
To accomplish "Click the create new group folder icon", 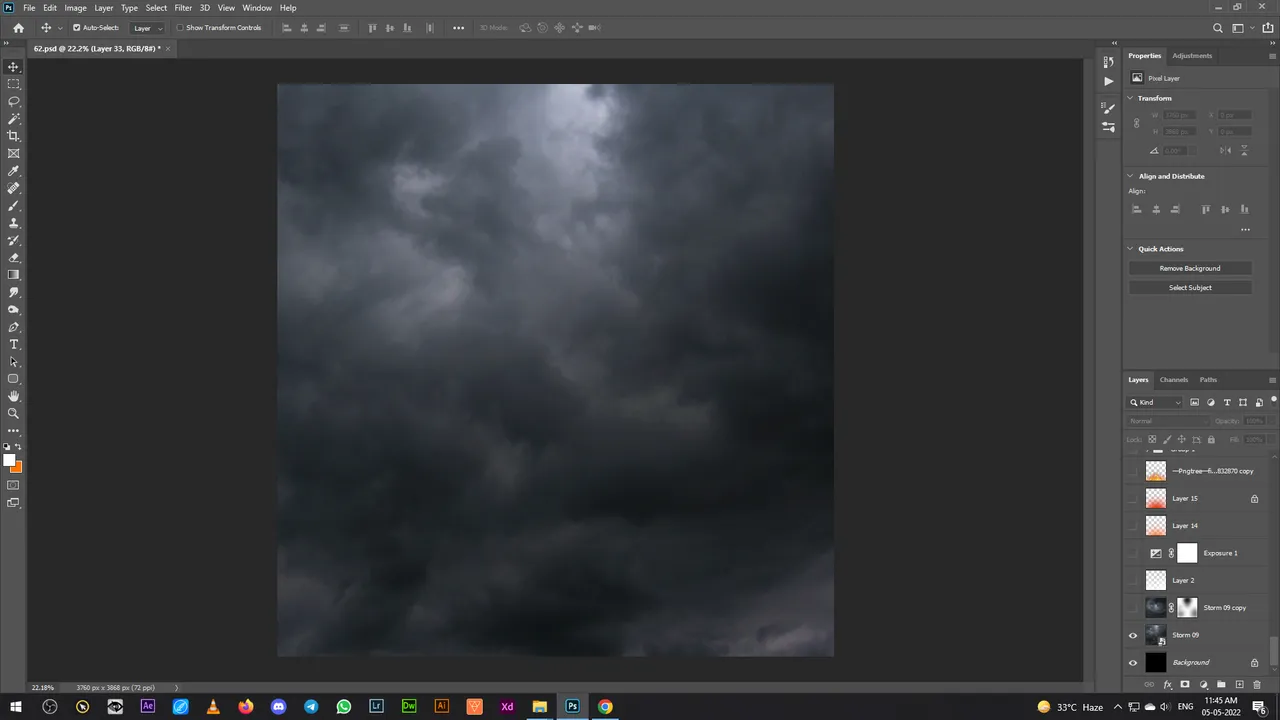I will (1221, 685).
